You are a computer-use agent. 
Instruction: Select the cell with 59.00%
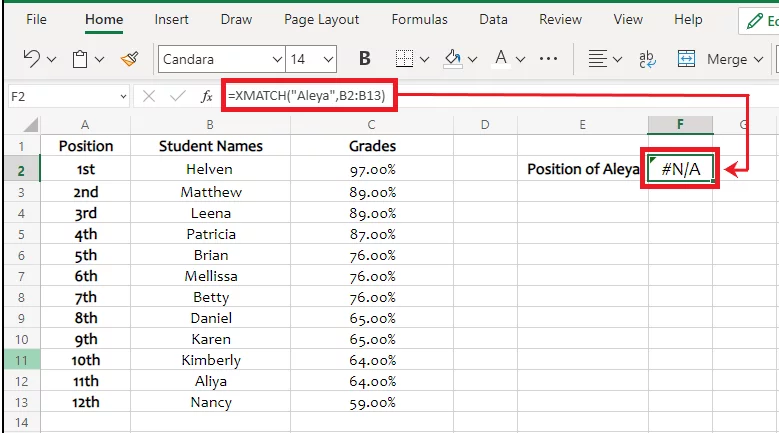click(372, 402)
